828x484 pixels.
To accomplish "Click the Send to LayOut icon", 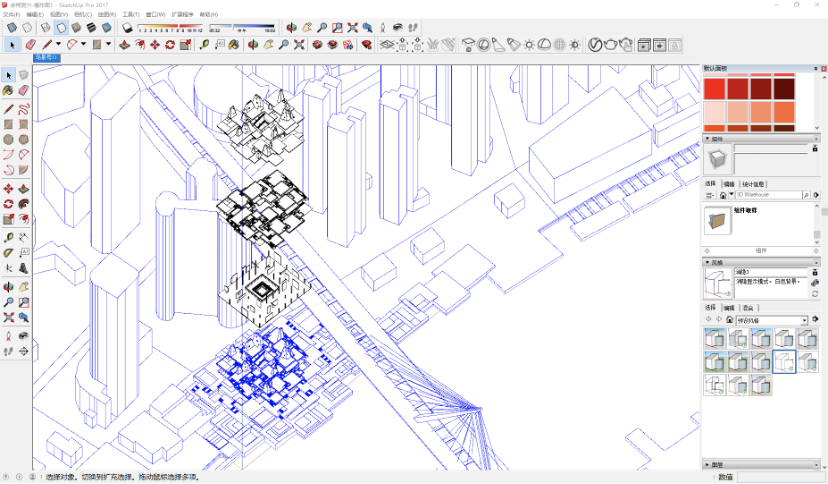I will (348, 45).
